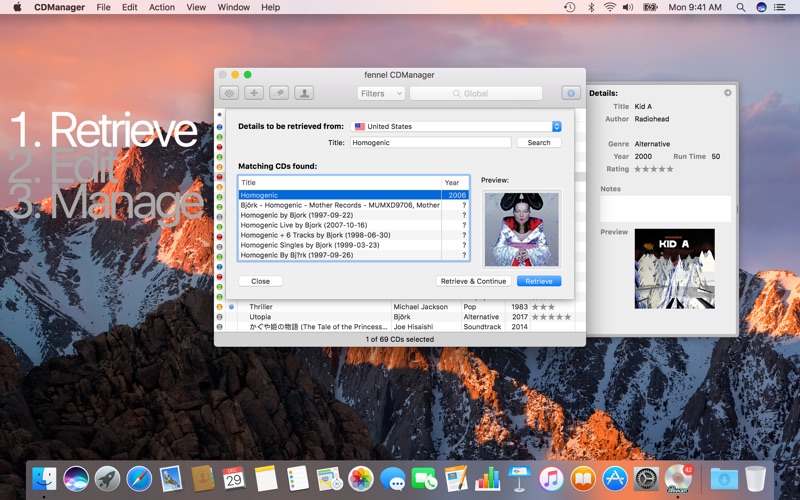Click the Notes text area in Details
Viewport: 800px width, 500px height.
(665, 209)
